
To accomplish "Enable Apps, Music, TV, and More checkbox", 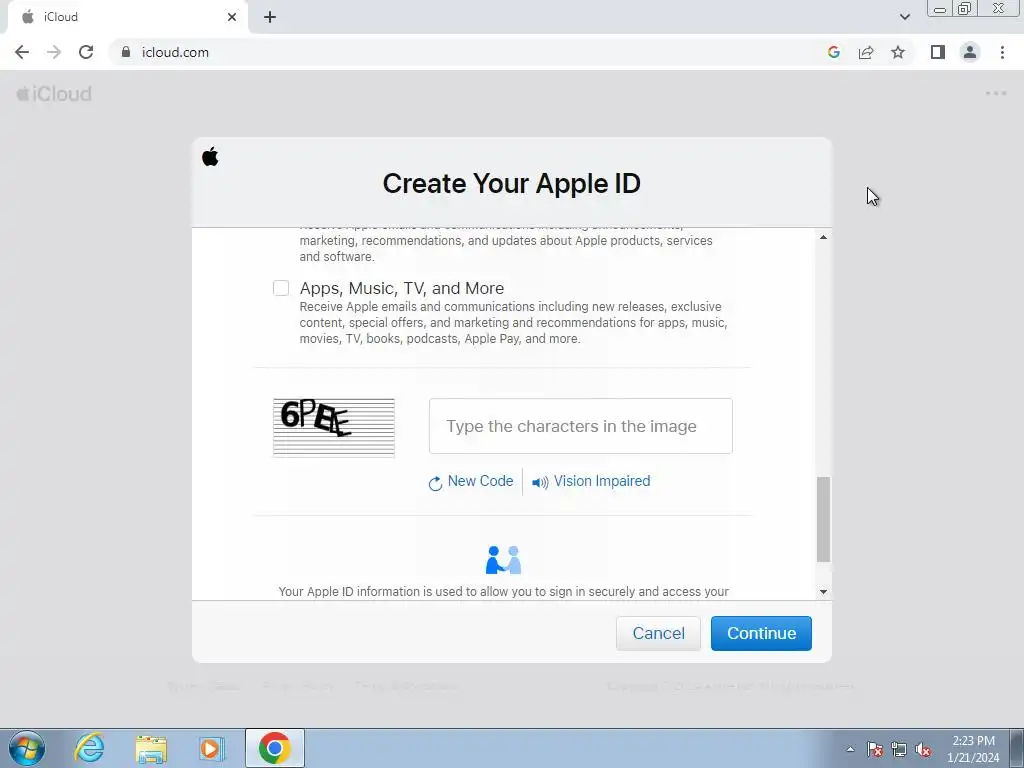I will (x=281, y=288).
